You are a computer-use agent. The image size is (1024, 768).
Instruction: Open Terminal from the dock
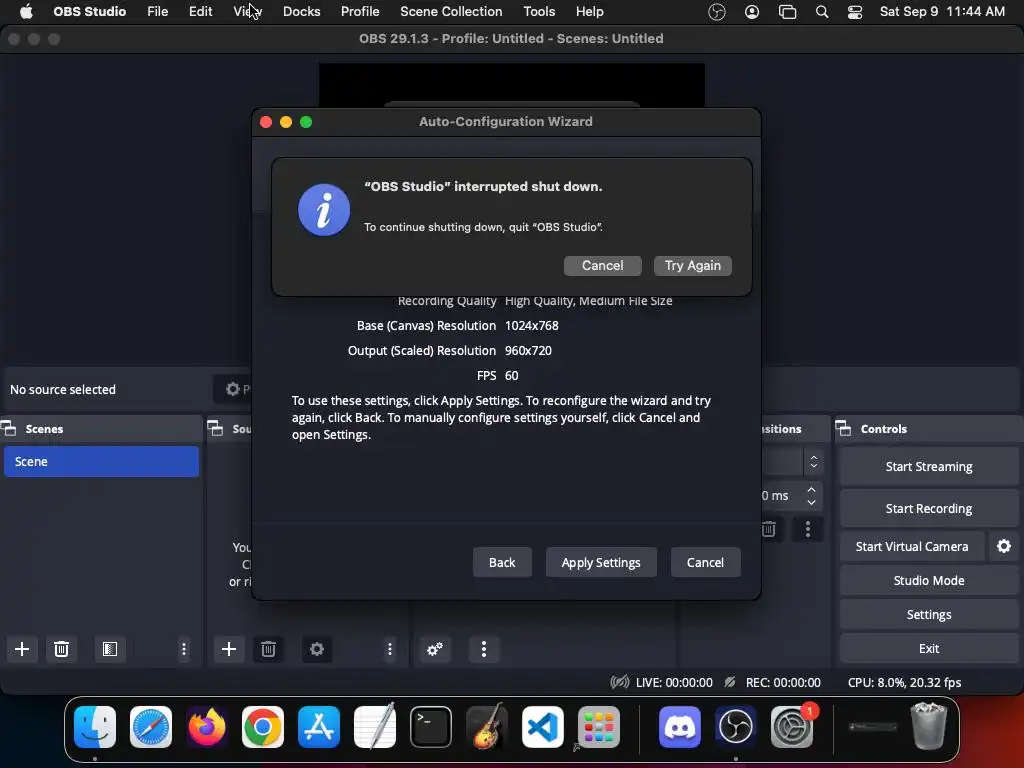[431, 727]
